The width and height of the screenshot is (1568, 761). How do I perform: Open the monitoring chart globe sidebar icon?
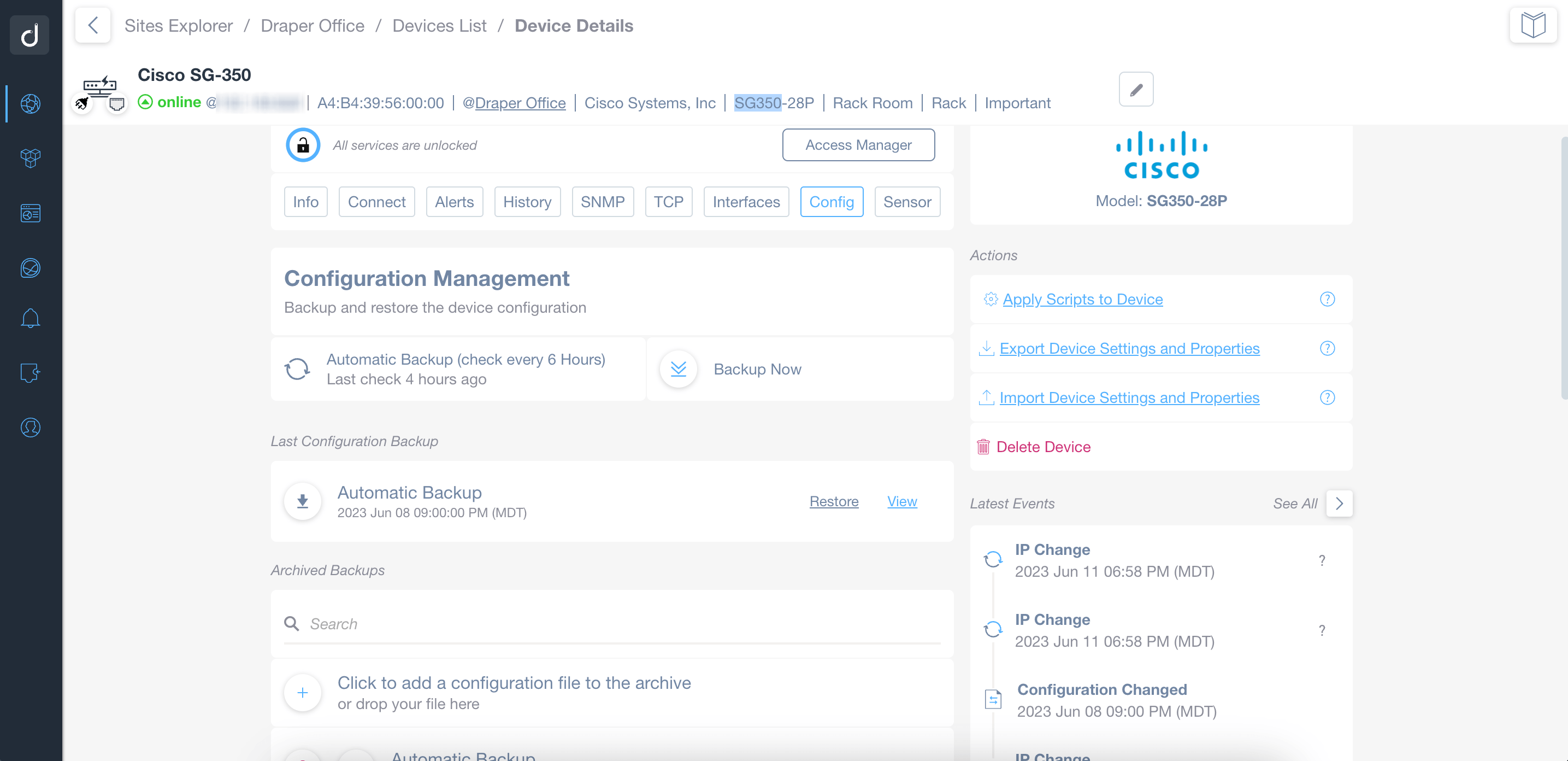[31, 268]
